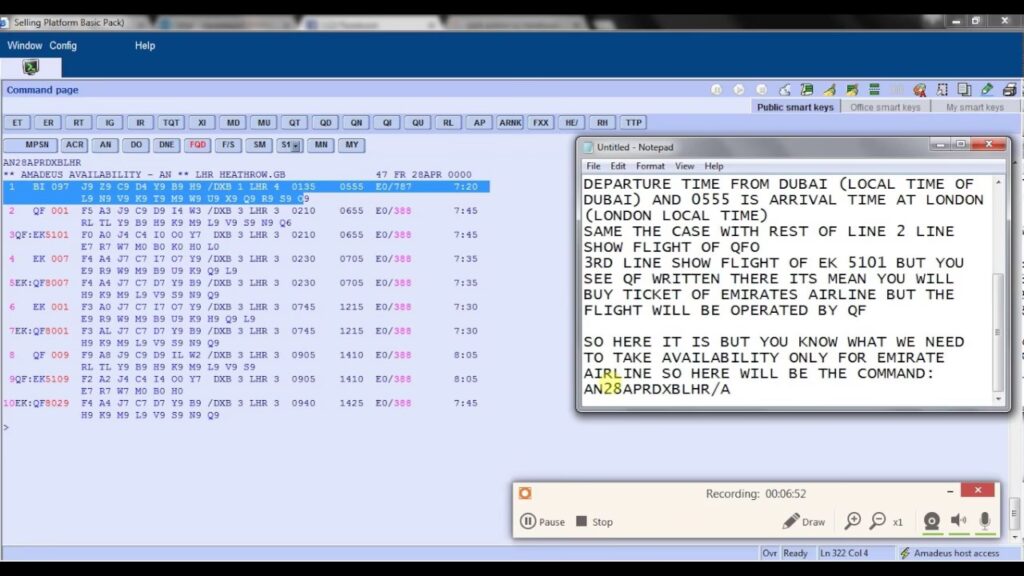The height and width of the screenshot is (576, 1024).
Task: Click the dashed selection icon in the toolbar
Action: pyautogui.click(x=942, y=90)
